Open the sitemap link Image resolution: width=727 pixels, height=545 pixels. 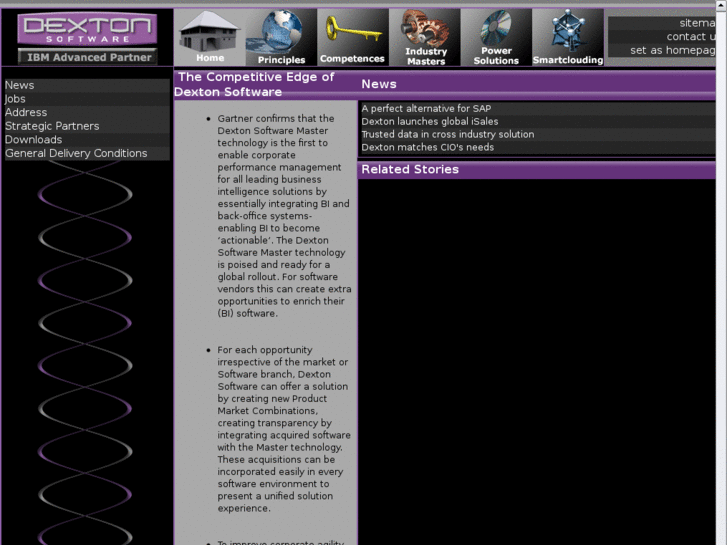[697, 23]
